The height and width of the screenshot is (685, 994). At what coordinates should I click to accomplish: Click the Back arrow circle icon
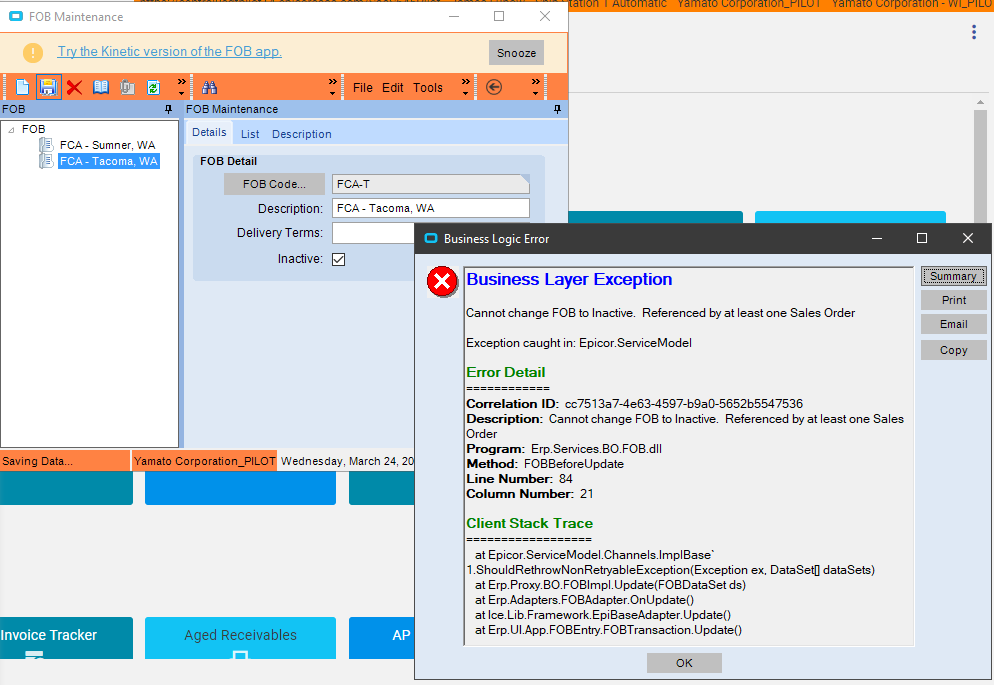(494, 87)
